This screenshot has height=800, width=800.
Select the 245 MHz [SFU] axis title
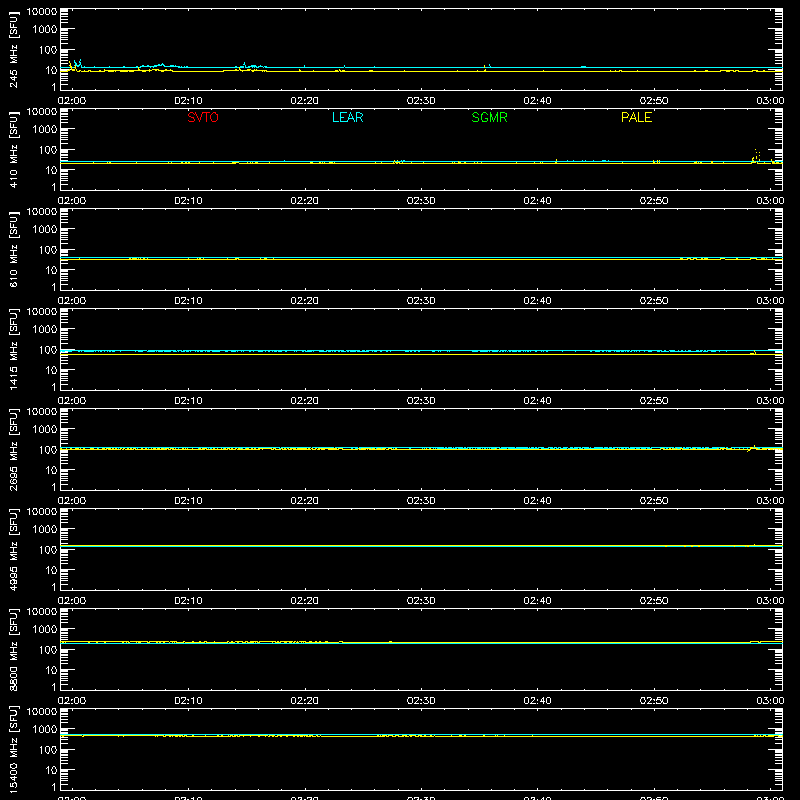pyautogui.click(x=14, y=49)
